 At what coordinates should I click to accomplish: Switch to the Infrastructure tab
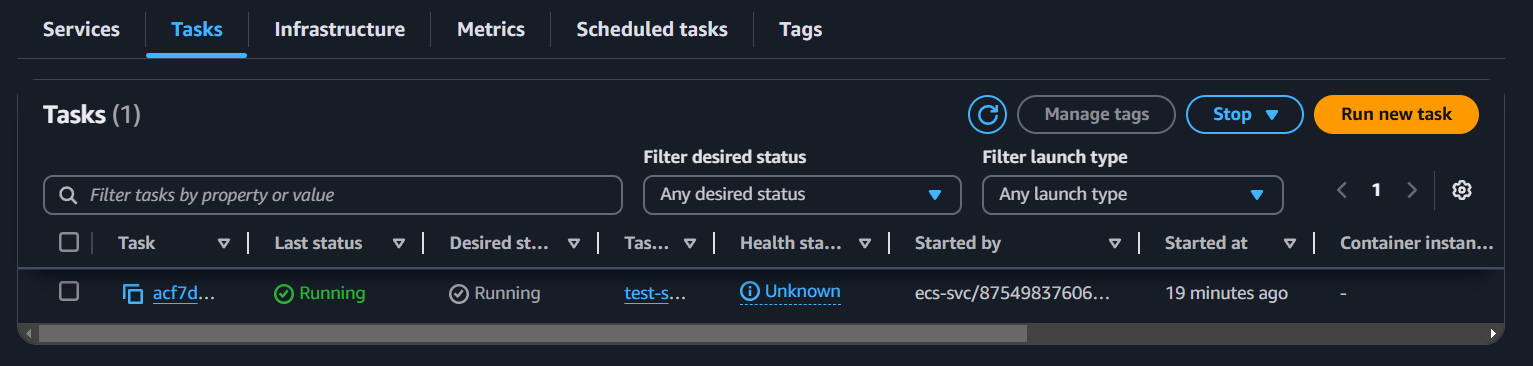coord(340,29)
